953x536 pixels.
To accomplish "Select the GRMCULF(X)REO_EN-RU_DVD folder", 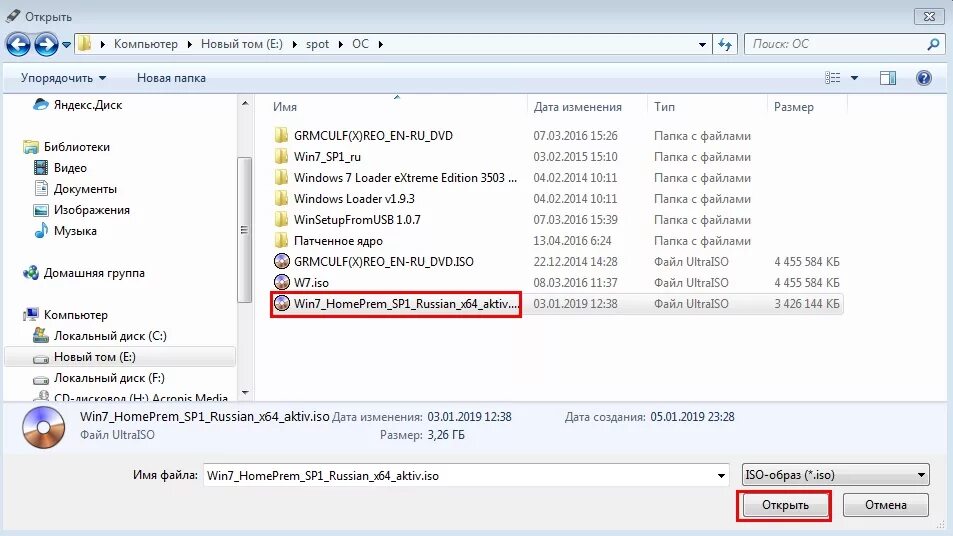I will (373, 136).
